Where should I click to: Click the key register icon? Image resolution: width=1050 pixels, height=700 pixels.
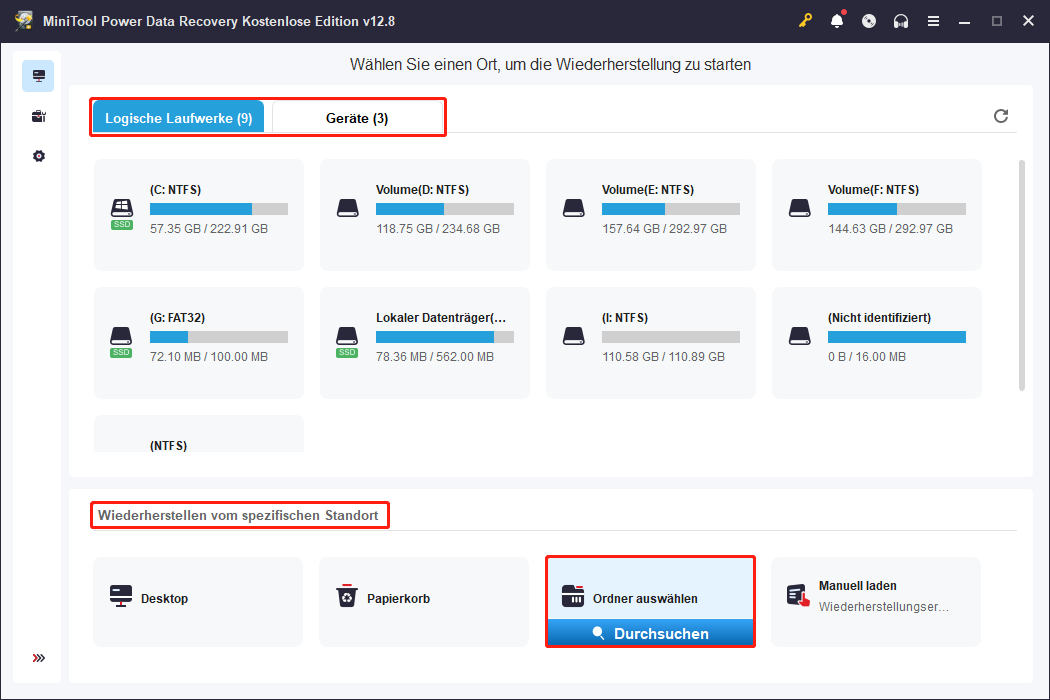coord(805,21)
